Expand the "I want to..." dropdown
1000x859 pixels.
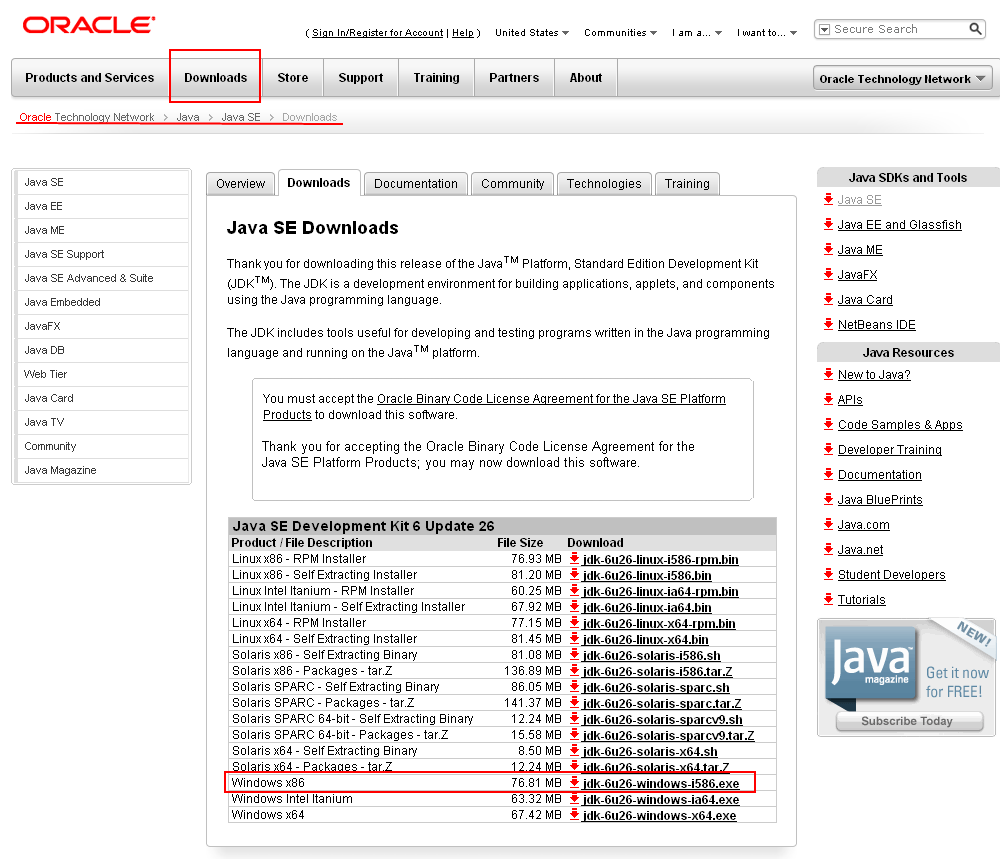tap(767, 33)
